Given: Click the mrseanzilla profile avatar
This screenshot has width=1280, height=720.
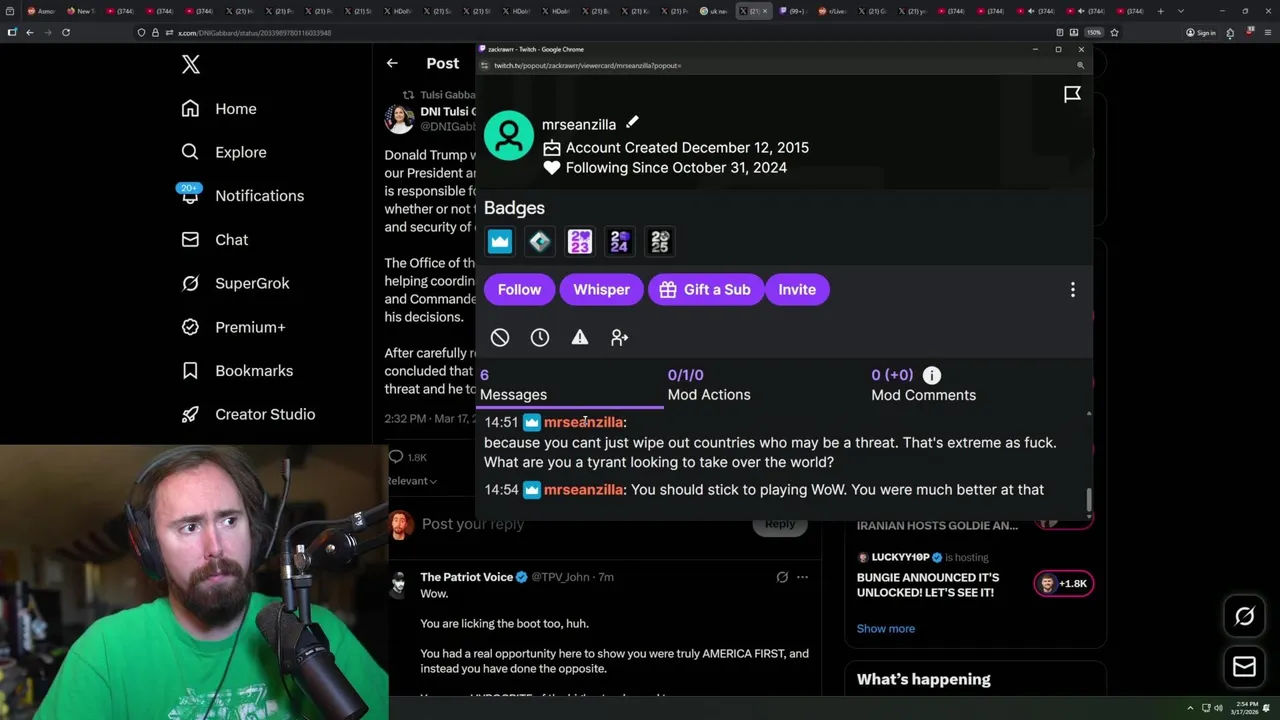Looking at the screenshot, I should pos(509,135).
